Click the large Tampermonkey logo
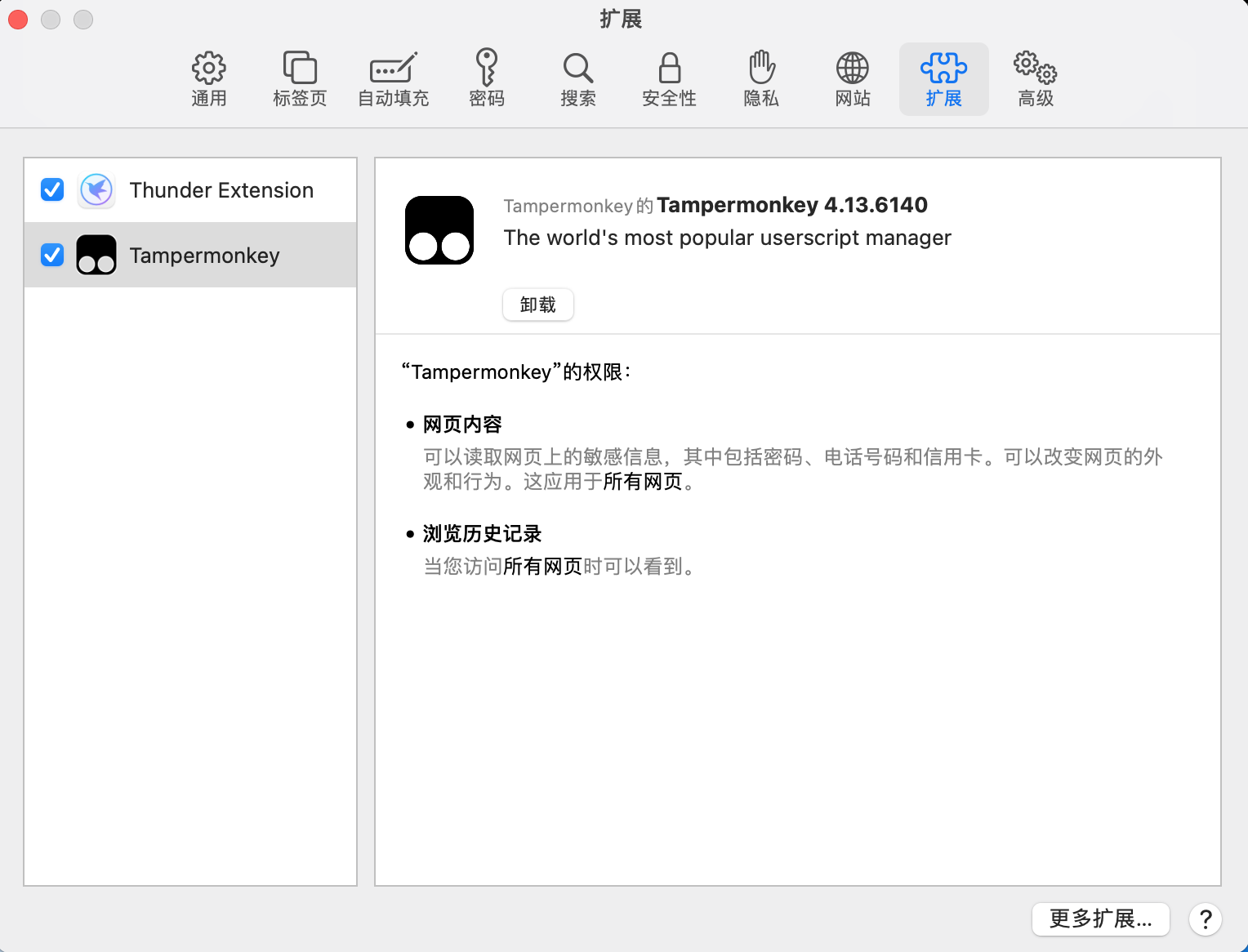The height and width of the screenshot is (952, 1248). click(439, 230)
